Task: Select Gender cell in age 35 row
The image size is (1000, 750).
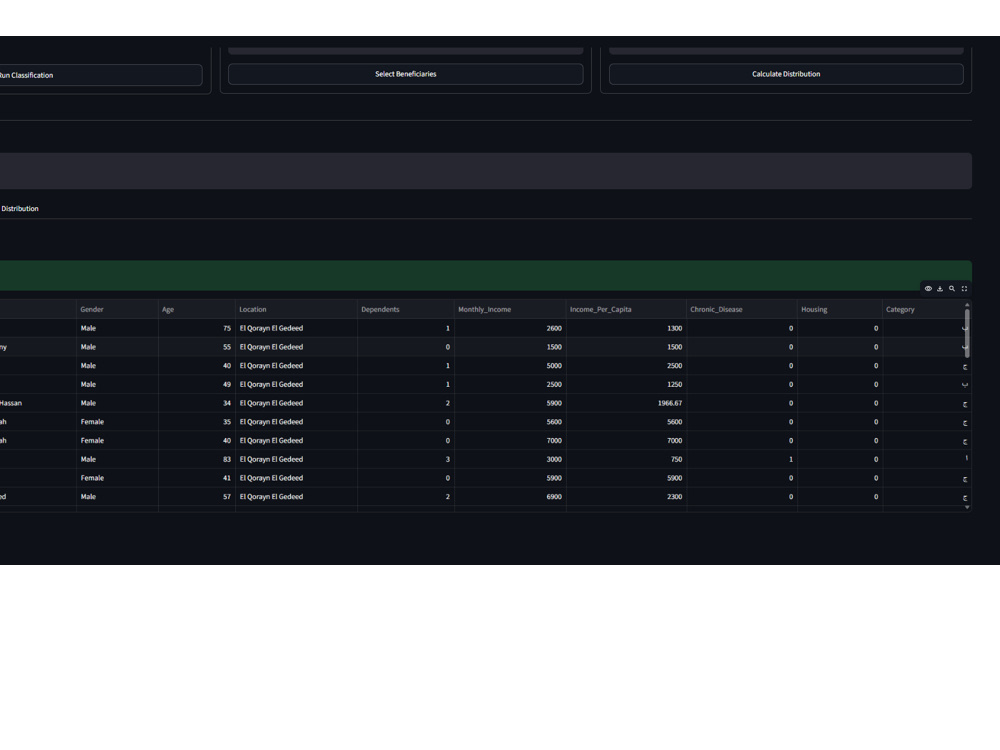Action: pos(117,422)
